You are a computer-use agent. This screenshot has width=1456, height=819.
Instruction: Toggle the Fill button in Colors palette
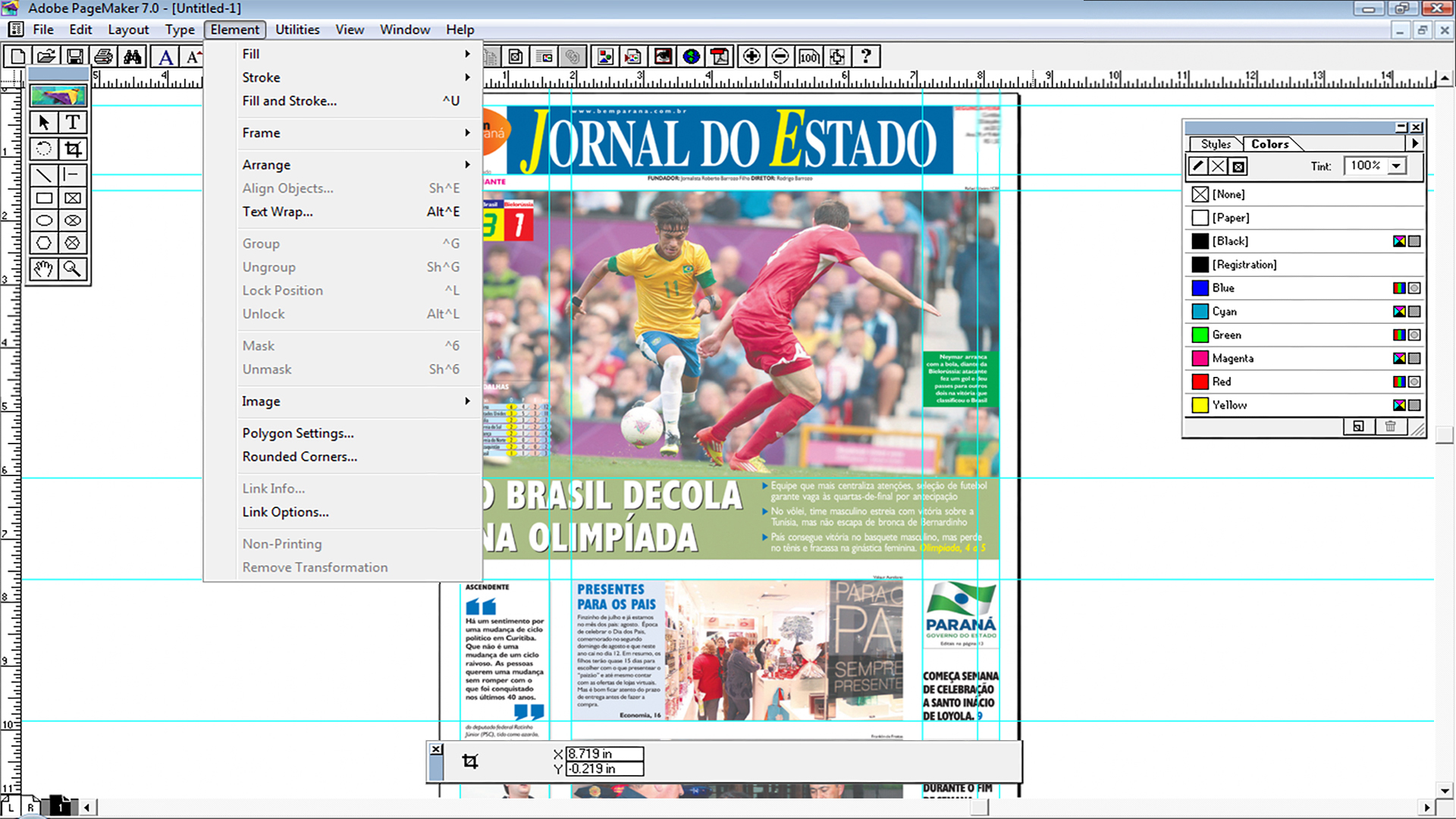[1218, 166]
